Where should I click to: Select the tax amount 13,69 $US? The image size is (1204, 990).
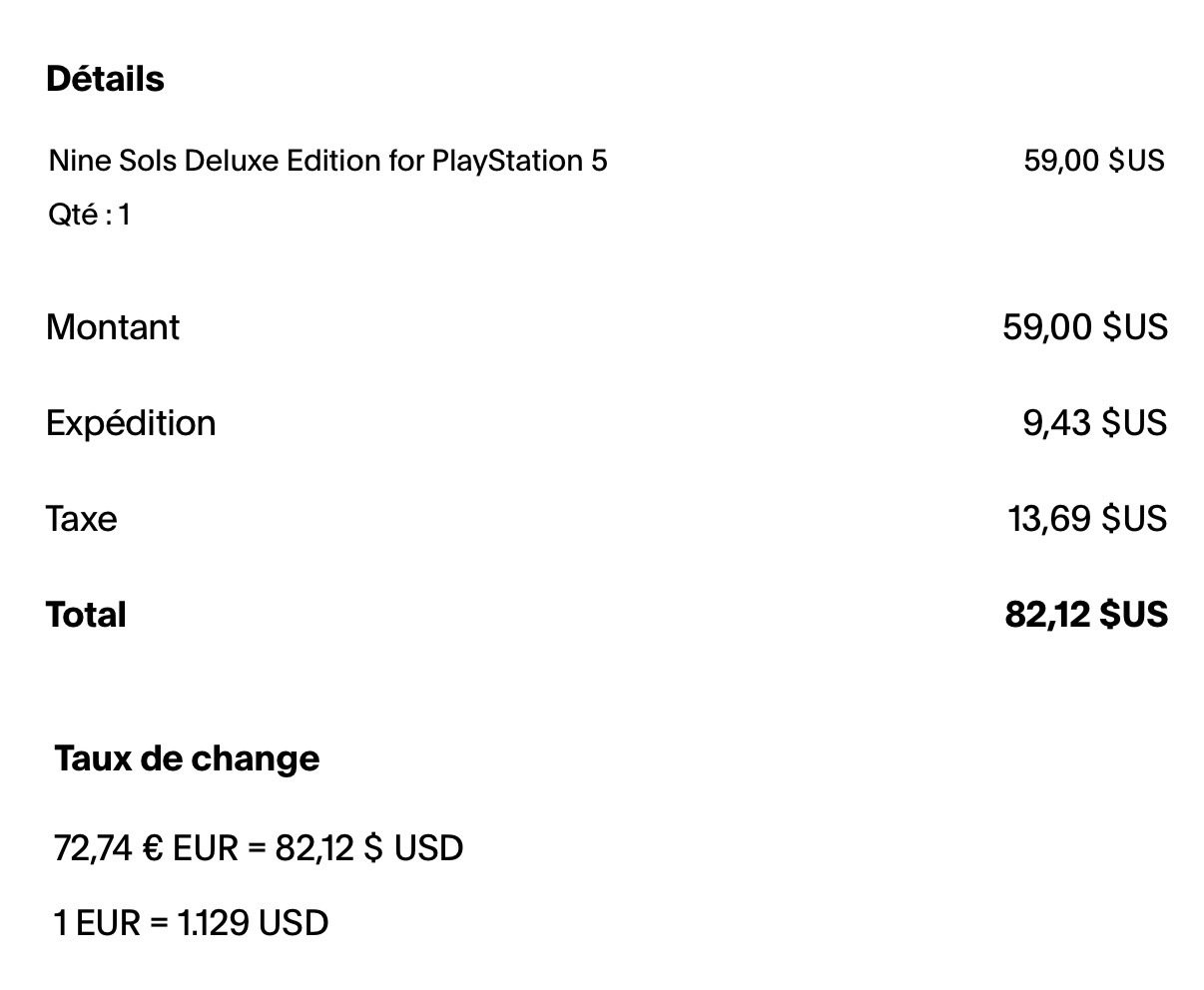(1086, 519)
